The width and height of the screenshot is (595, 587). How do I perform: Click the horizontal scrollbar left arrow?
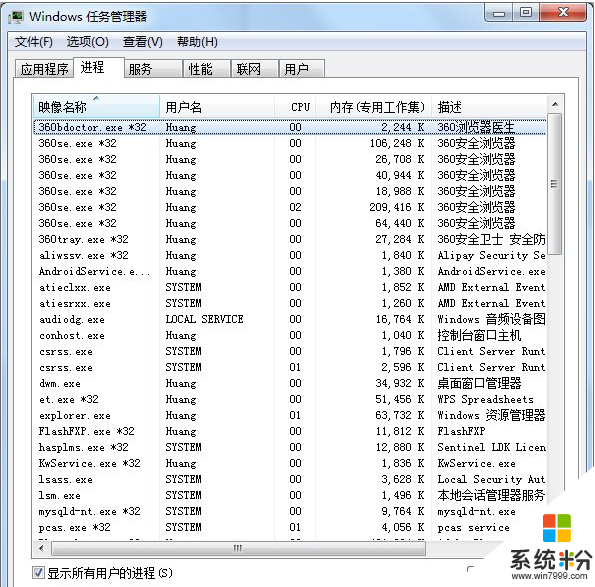(x=41, y=548)
